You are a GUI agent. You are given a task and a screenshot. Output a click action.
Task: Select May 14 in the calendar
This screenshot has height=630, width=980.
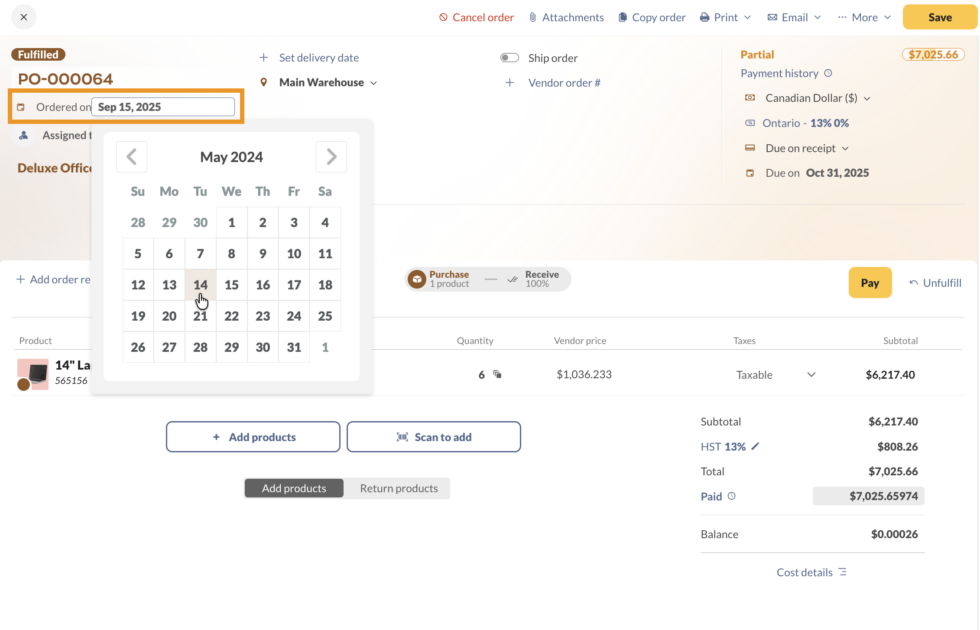point(200,285)
